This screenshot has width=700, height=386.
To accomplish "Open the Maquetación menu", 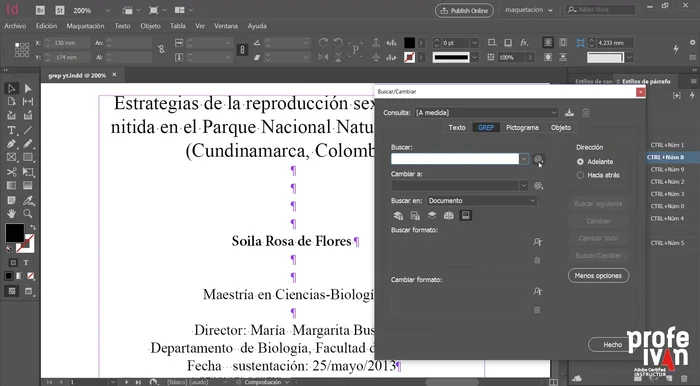I will [85, 26].
